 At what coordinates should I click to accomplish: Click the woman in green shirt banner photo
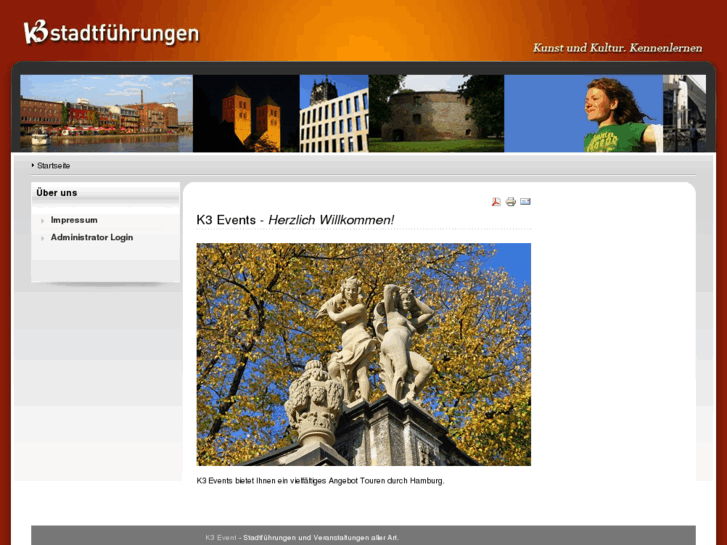[583, 114]
